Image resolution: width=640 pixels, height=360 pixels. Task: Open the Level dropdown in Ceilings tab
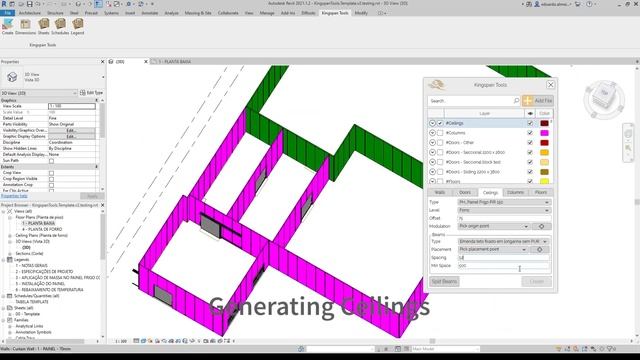(x=504, y=210)
